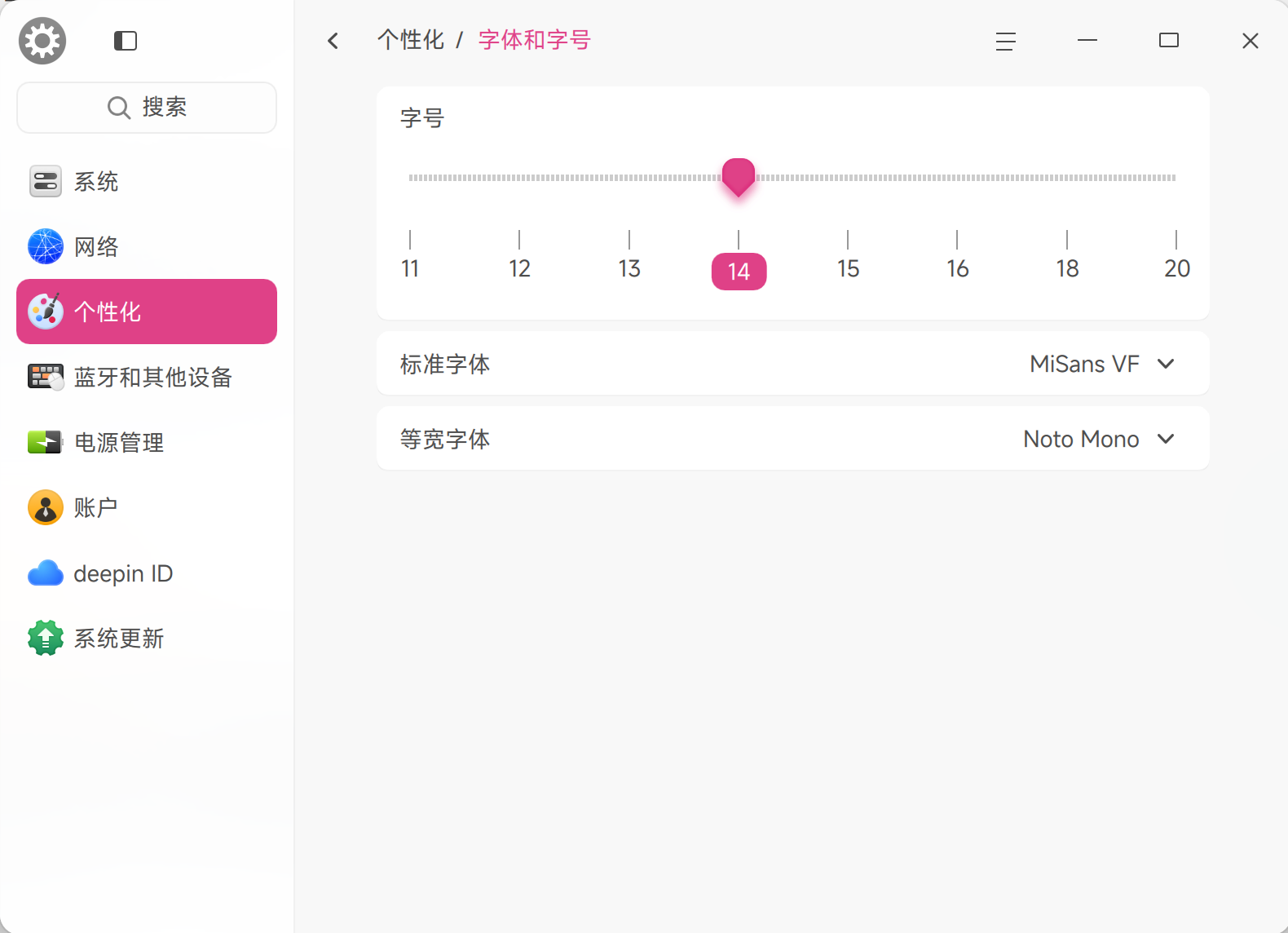Open deepin ID cloud icon
The image size is (1288, 933).
[x=46, y=573]
